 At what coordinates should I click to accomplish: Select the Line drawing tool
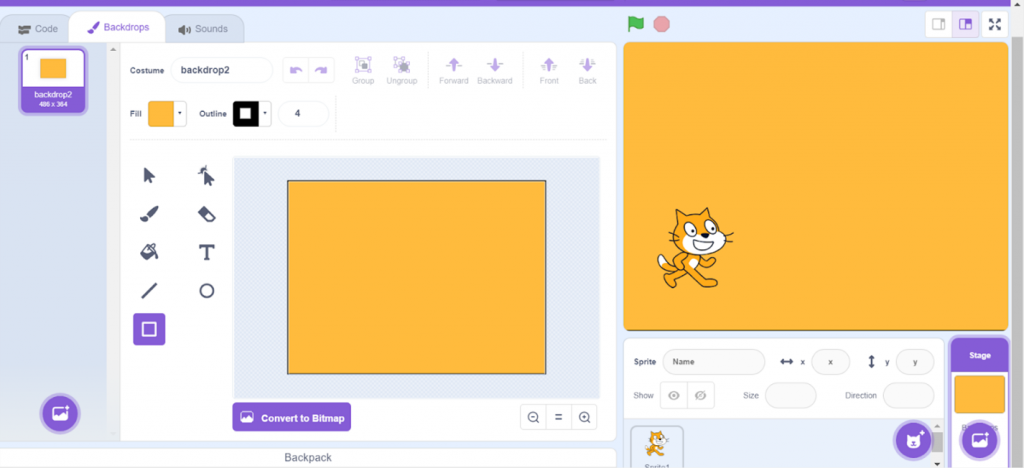pyautogui.click(x=149, y=290)
